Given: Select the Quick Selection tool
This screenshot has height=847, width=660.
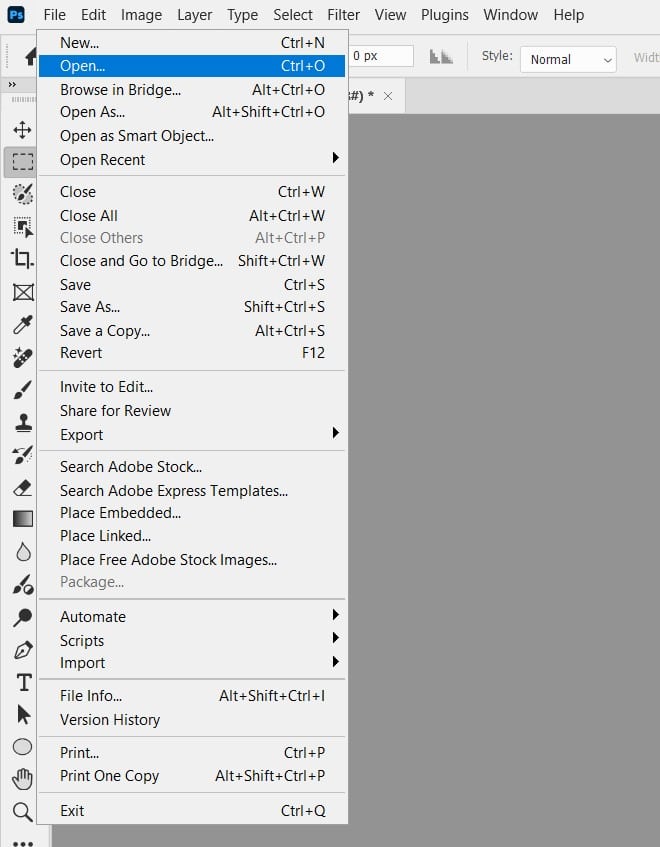Looking at the screenshot, I should 22,194.
